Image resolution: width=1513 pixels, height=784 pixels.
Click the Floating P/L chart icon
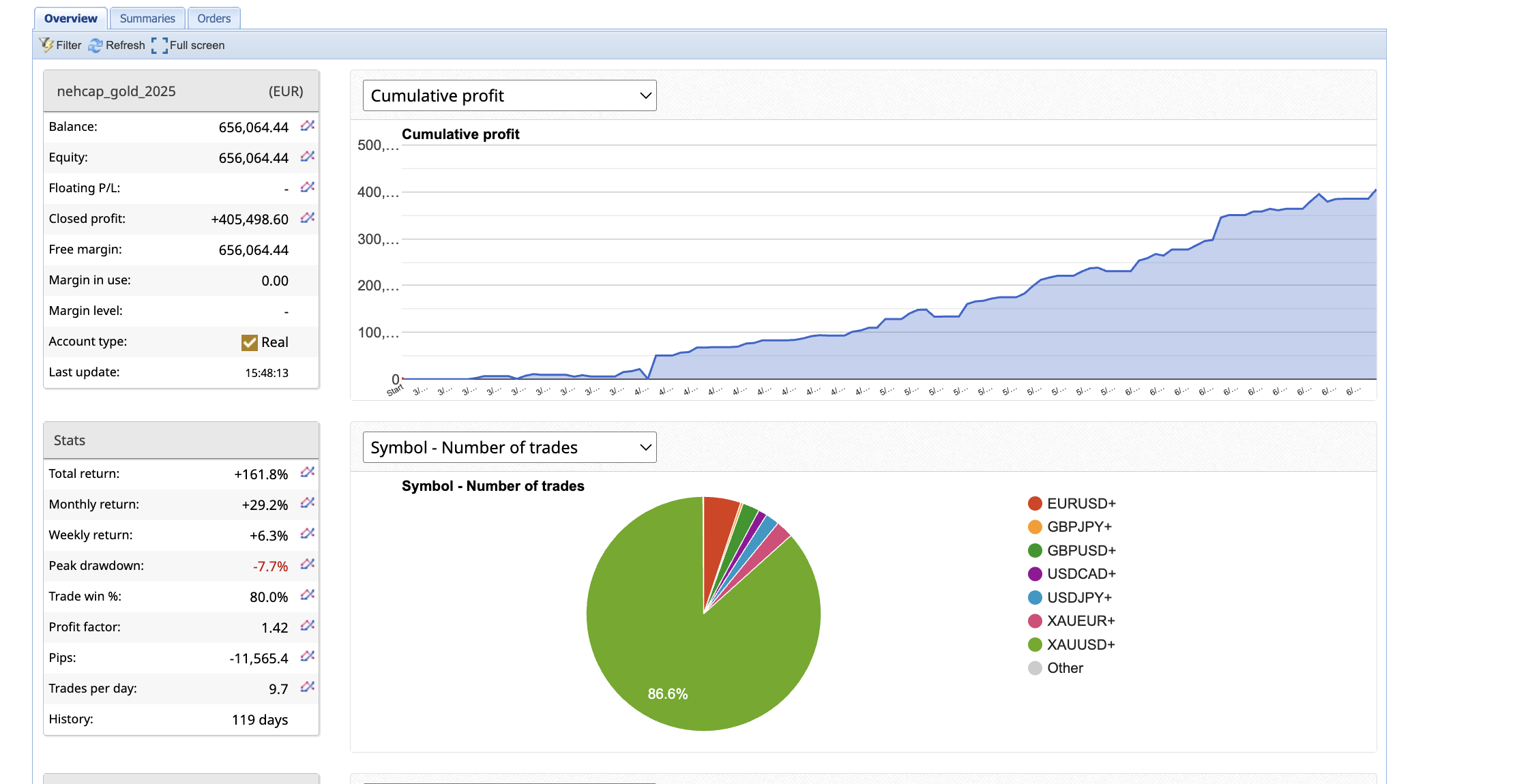click(x=308, y=187)
